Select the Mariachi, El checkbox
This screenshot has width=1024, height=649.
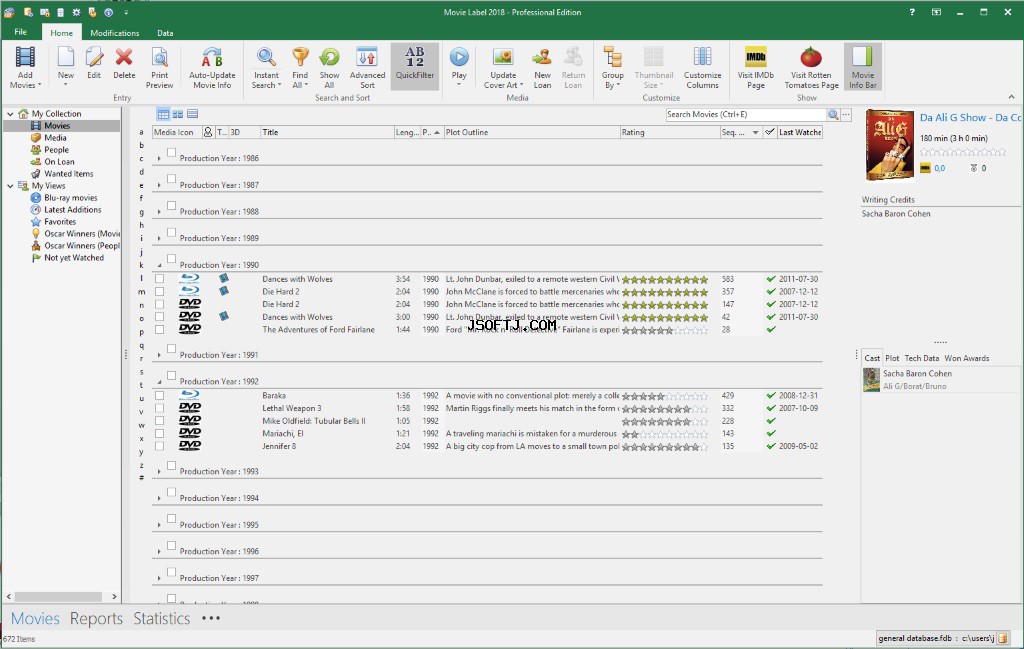point(159,434)
